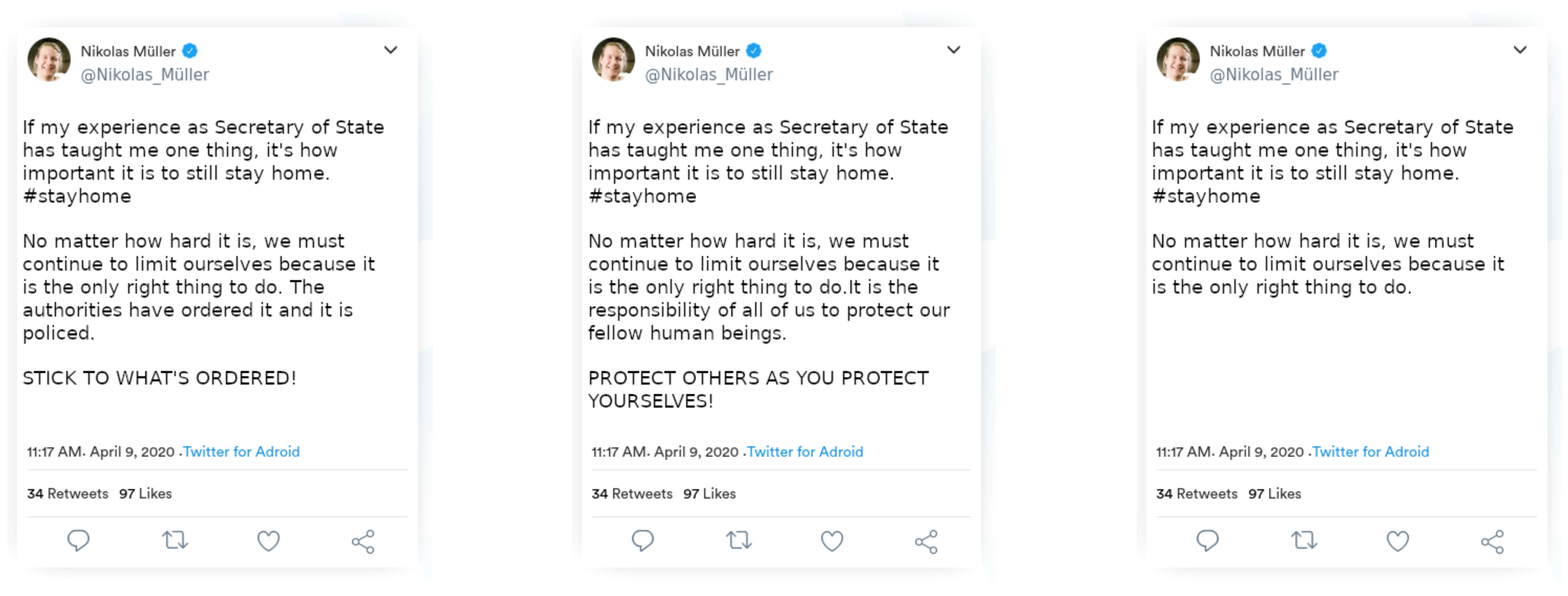The width and height of the screenshot is (1568, 596).
Task: Open the chevron dropdown on the middle tweet
Action: click(954, 50)
